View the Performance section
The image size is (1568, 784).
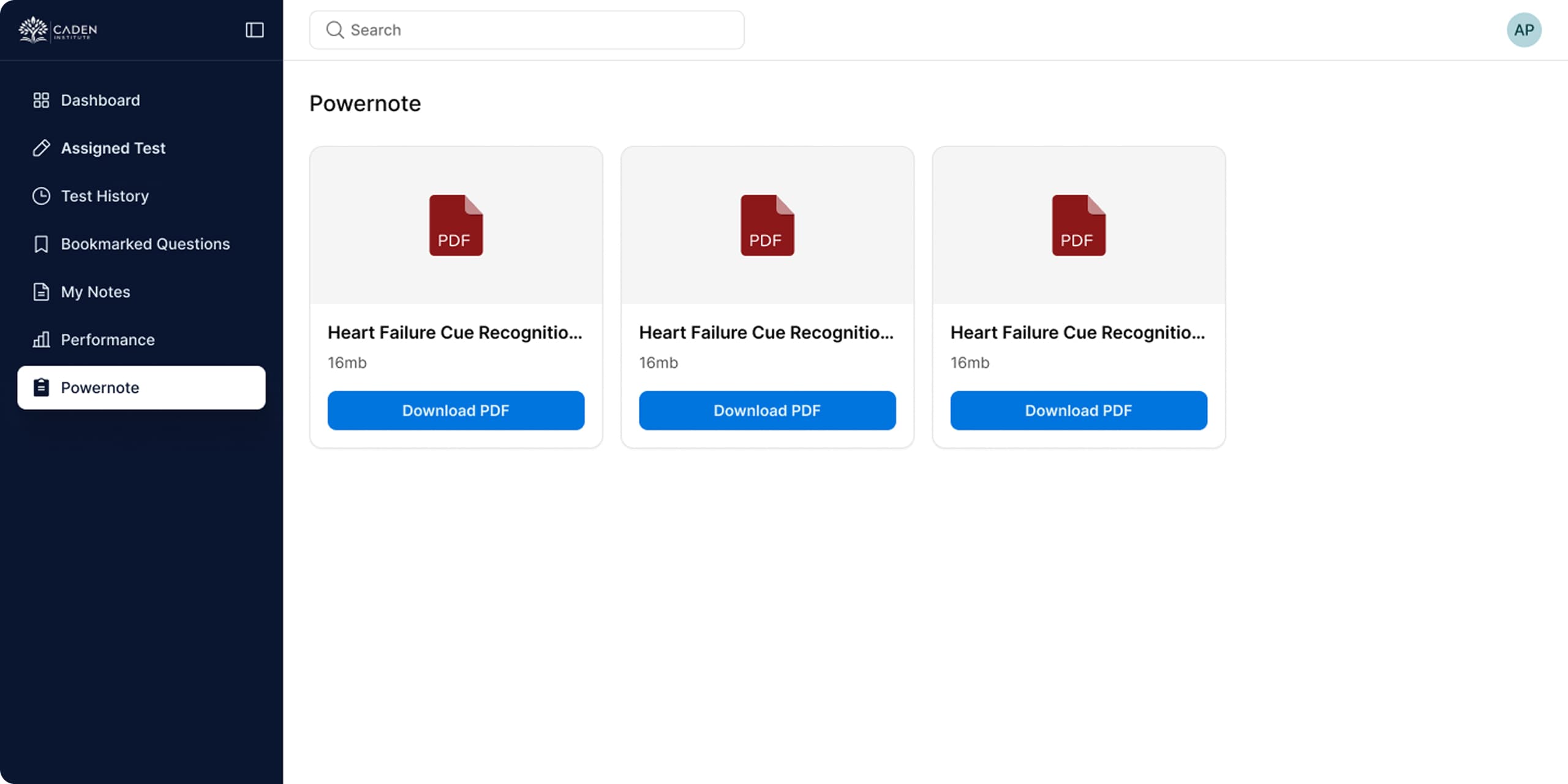click(141, 339)
